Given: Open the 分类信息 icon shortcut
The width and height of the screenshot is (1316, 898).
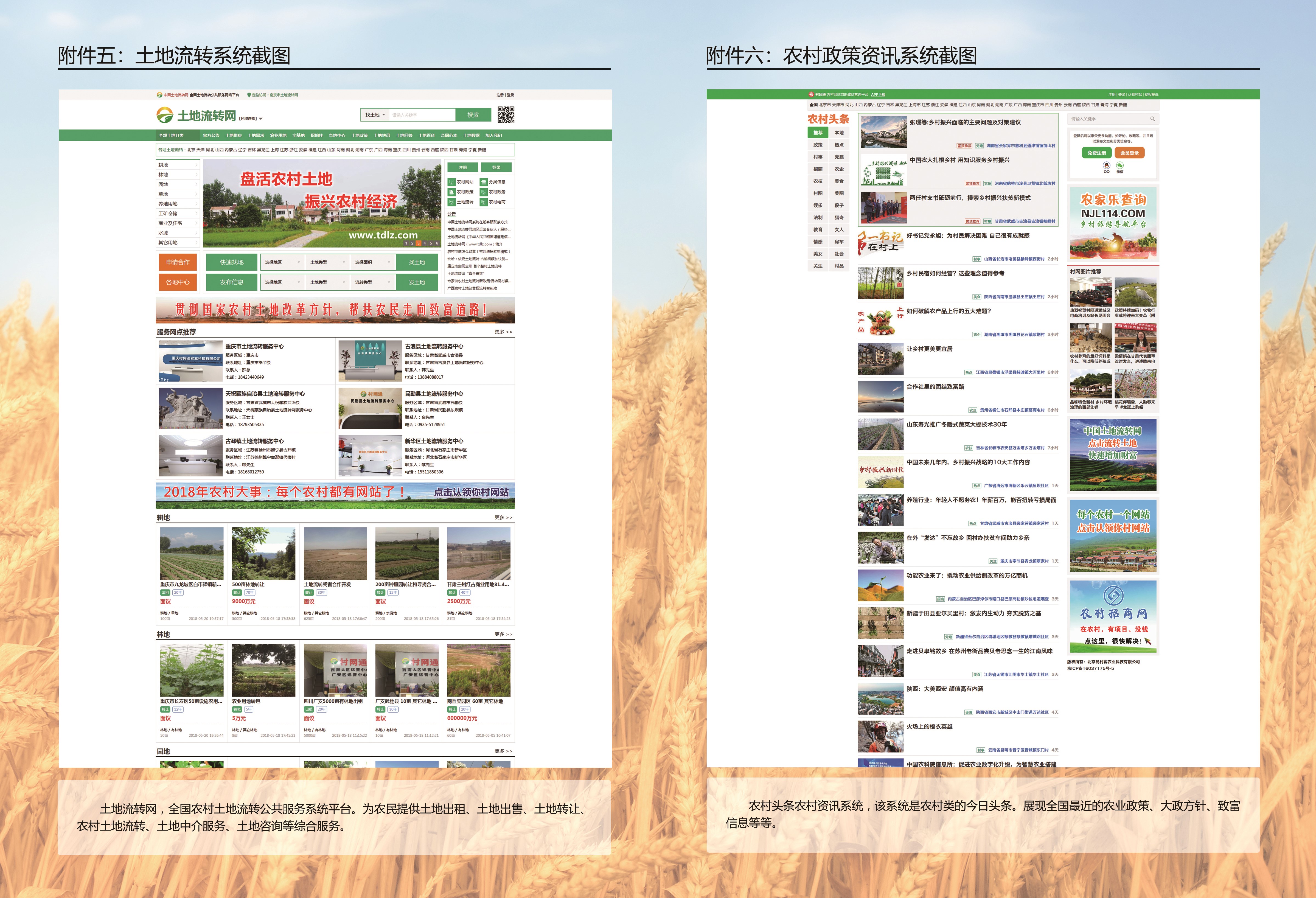Looking at the screenshot, I should [x=484, y=182].
